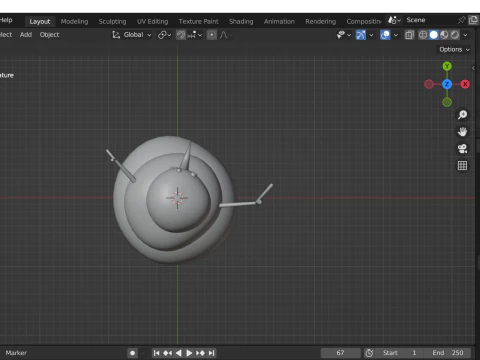Click the Start frame field
Image resolution: width=480 pixels, height=360 pixels.
pyautogui.click(x=400, y=353)
